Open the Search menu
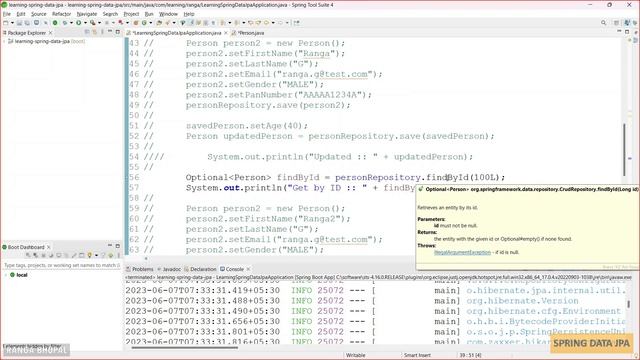This screenshot has width=640, height=360. (x=110, y=14)
